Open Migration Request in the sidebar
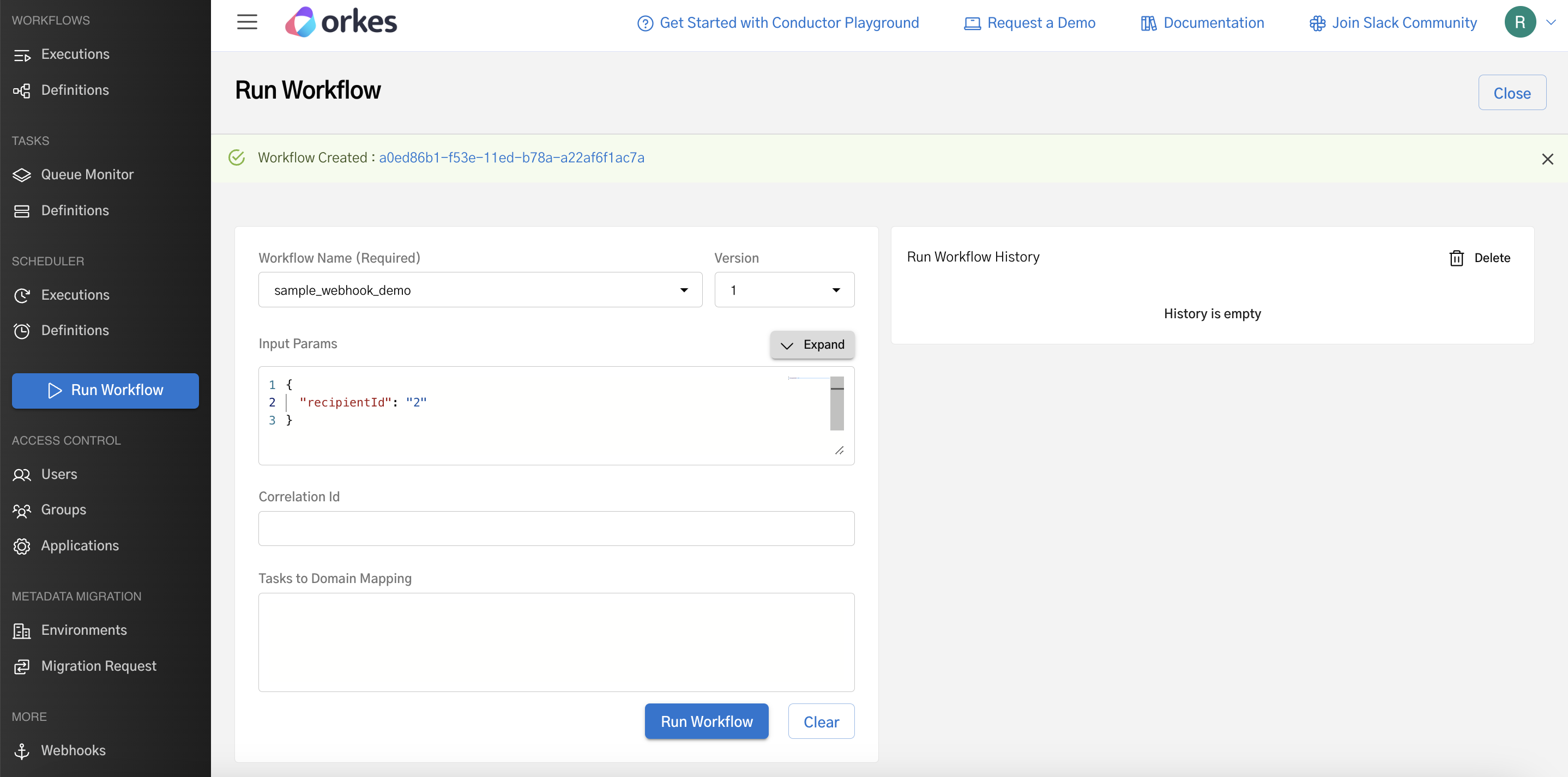The image size is (1568, 777). 99,666
